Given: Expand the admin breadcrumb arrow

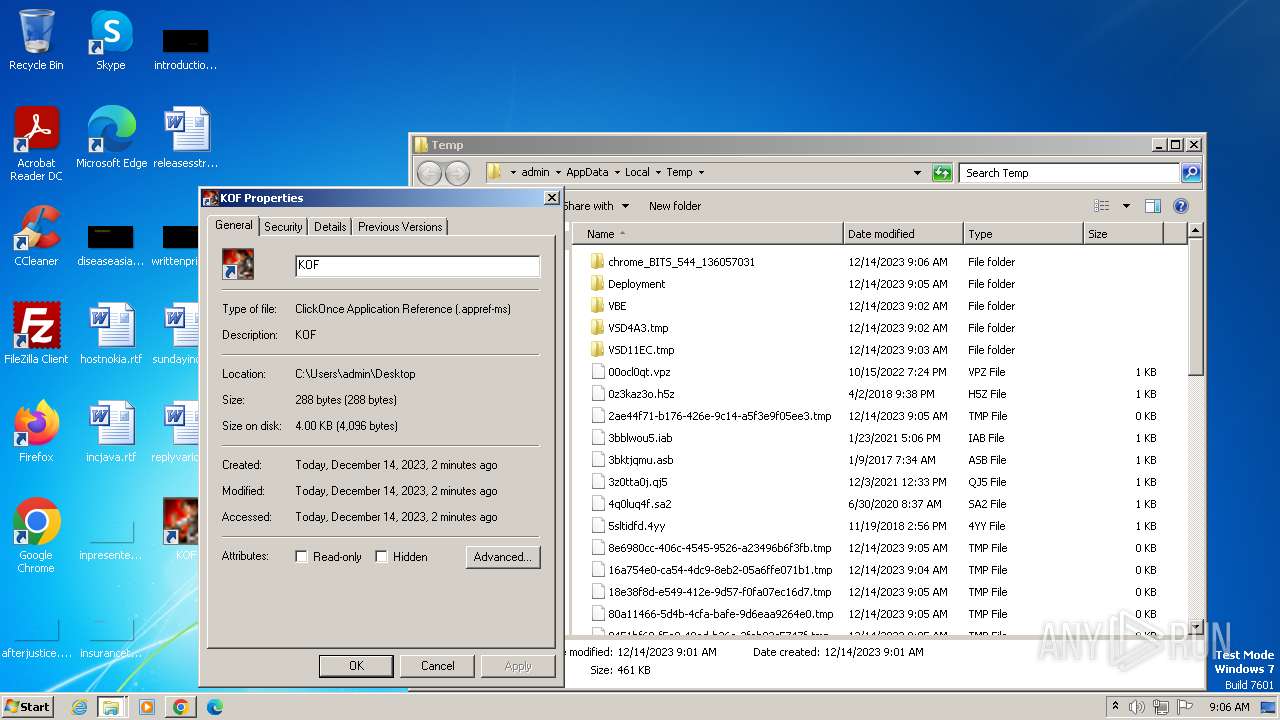Looking at the screenshot, I should [558, 173].
